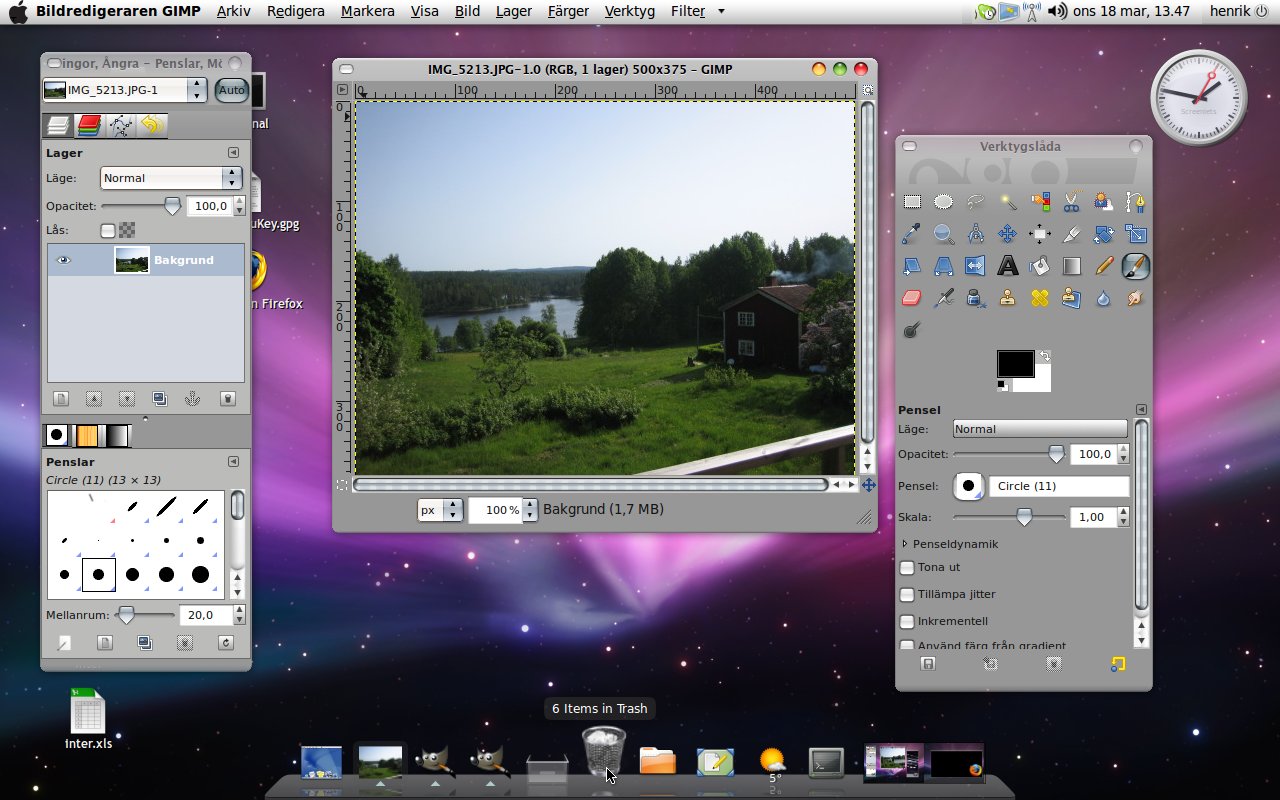Viewport: 1280px width, 800px height.
Task: Select the Scissors Select tool
Action: coord(1071,202)
